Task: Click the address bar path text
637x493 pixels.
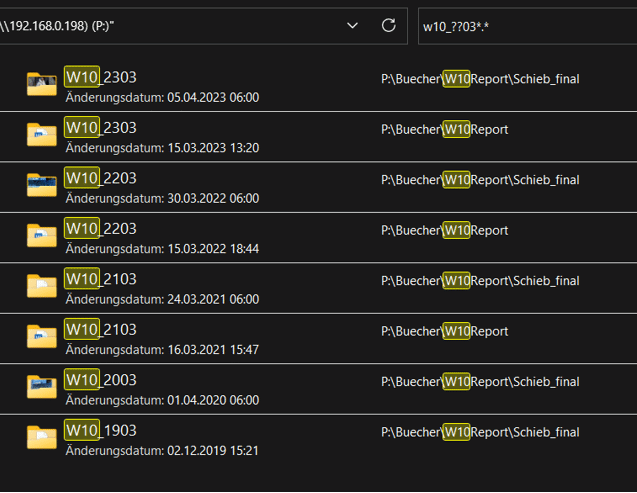Action: (x=150, y=25)
